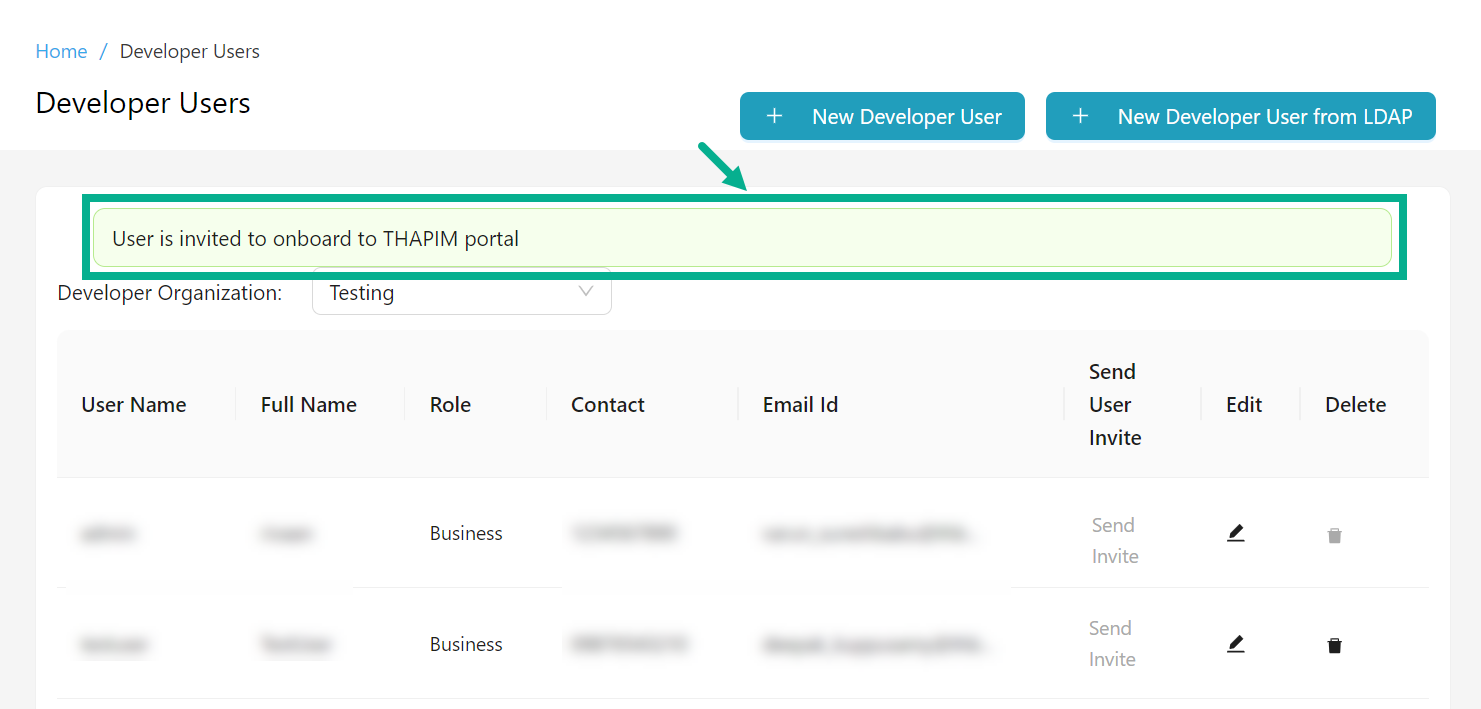Select the User Name column header
Image resolution: width=1481 pixels, height=709 pixels.
point(134,405)
